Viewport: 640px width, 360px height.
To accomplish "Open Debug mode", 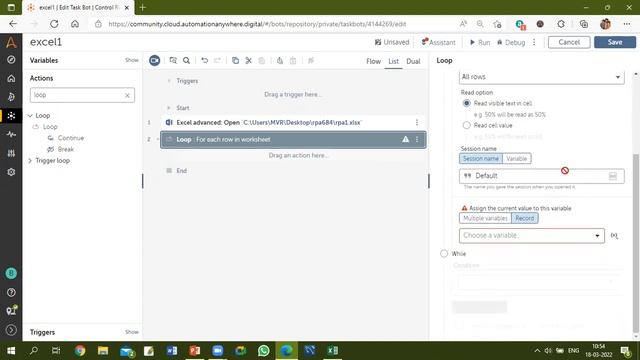I will [x=511, y=42].
